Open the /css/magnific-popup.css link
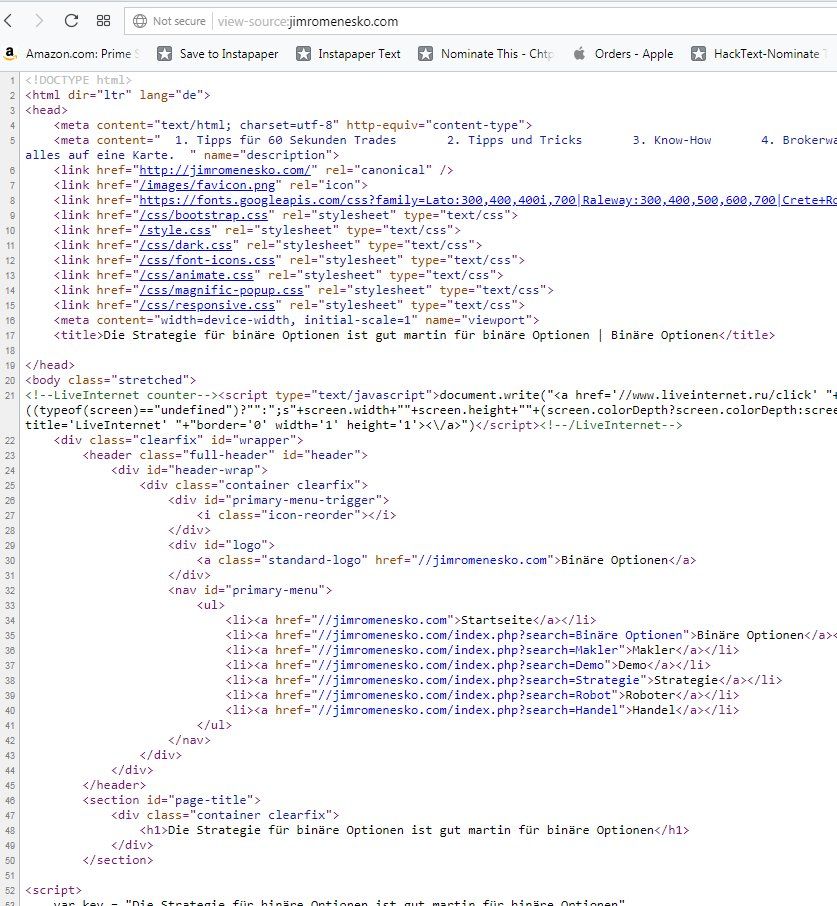This screenshot has height=906, width=837. [221, 290]
